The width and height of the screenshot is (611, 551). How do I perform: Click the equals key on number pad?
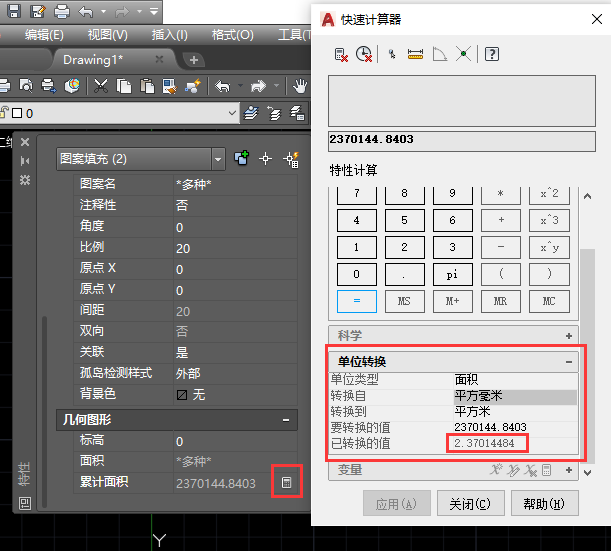click(x=357, y=301)
